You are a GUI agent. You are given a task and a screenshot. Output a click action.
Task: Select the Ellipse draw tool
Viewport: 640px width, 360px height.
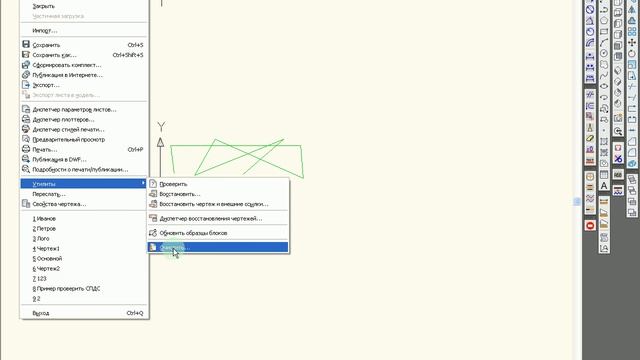(604, 86)
